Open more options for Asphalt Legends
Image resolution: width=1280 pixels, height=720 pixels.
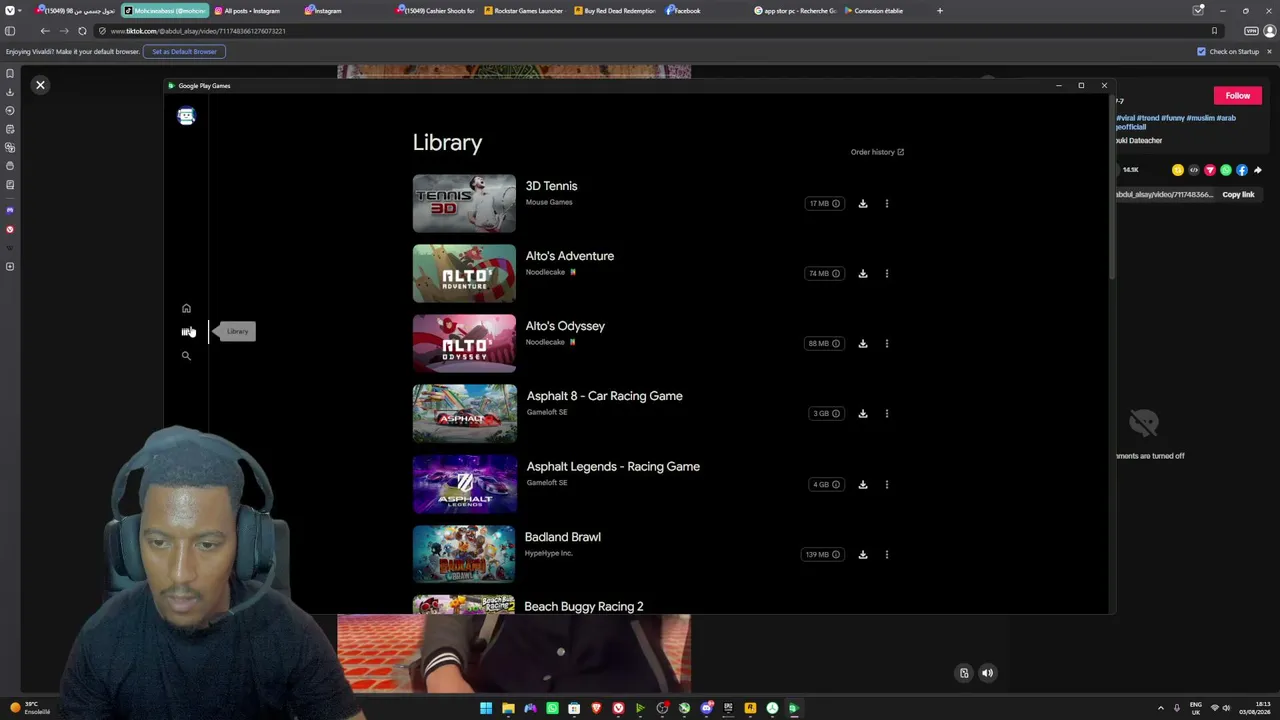887,485
